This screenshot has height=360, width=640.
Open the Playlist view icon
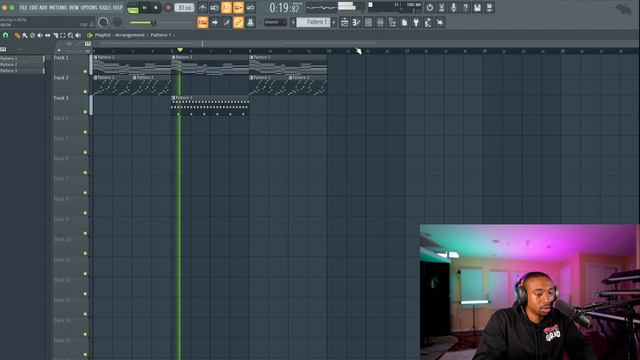tap(344, 22)
